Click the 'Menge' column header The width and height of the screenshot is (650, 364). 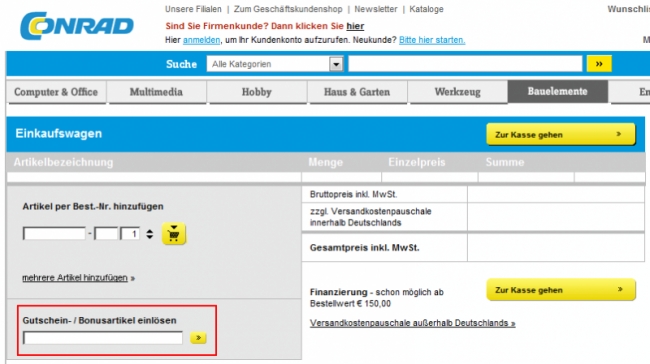(x=325, y=162)
